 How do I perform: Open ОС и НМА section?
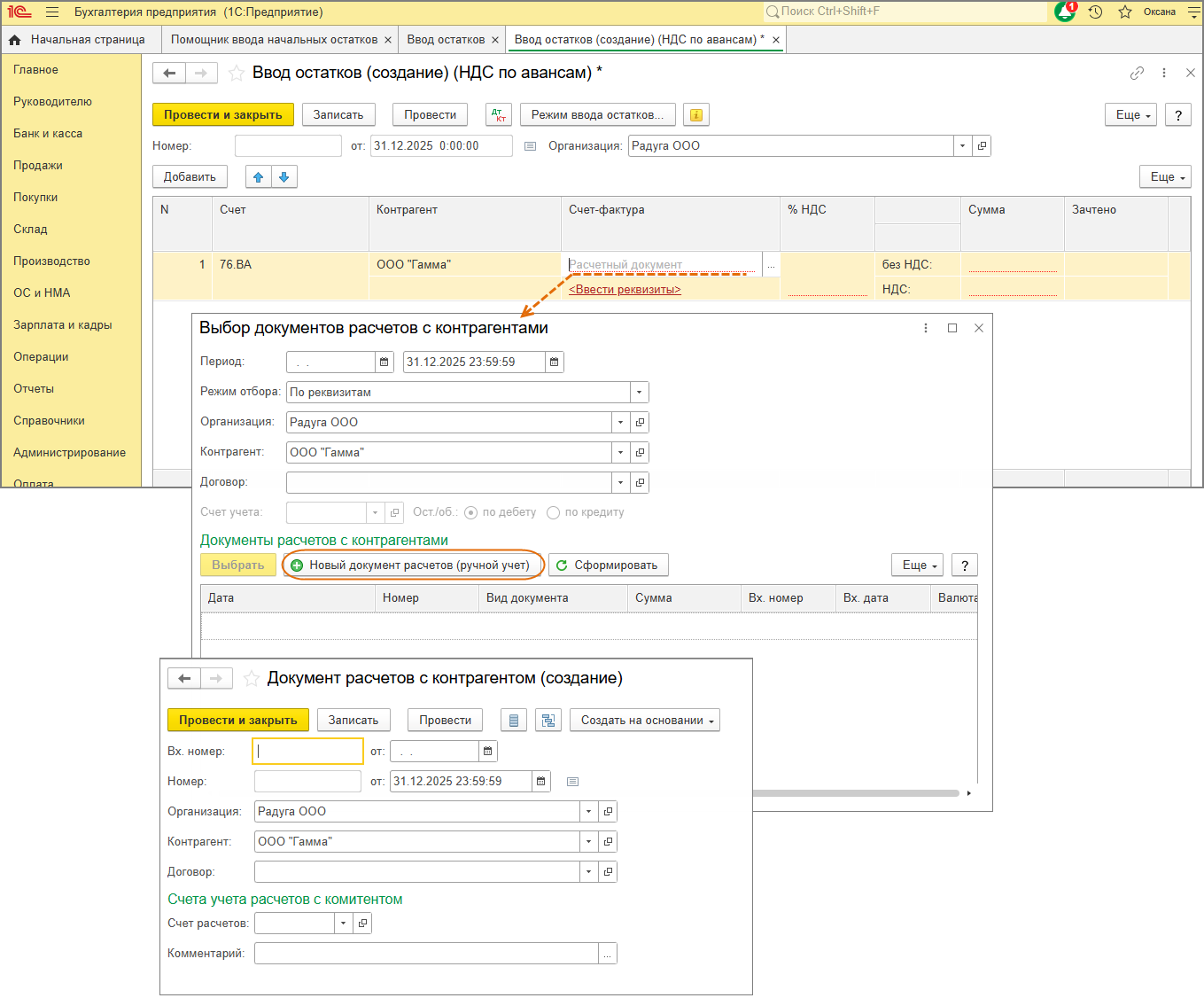pos(42,293)
